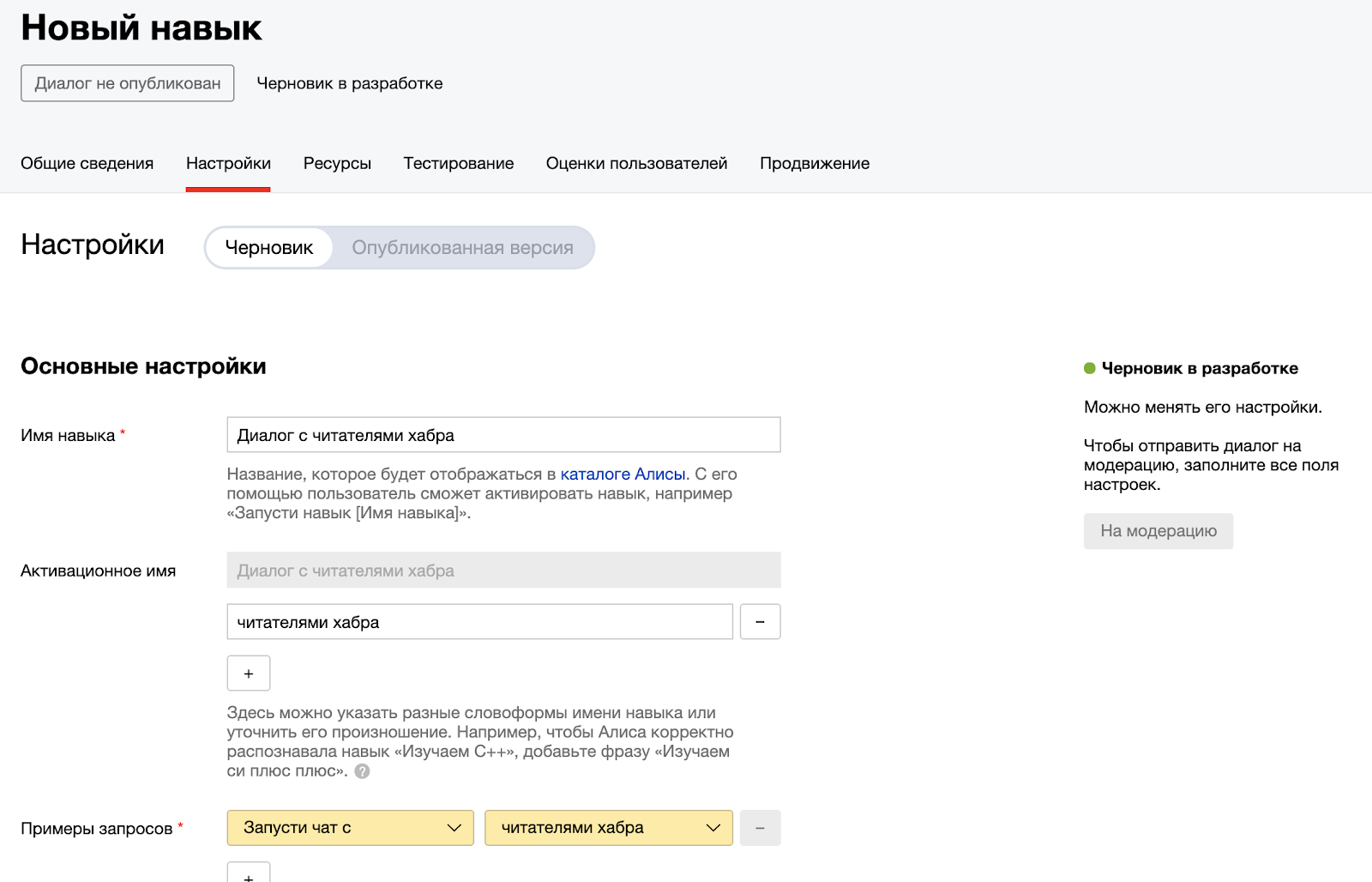Follow the 'каталоге Алисы' link

(x=623, y=474)
